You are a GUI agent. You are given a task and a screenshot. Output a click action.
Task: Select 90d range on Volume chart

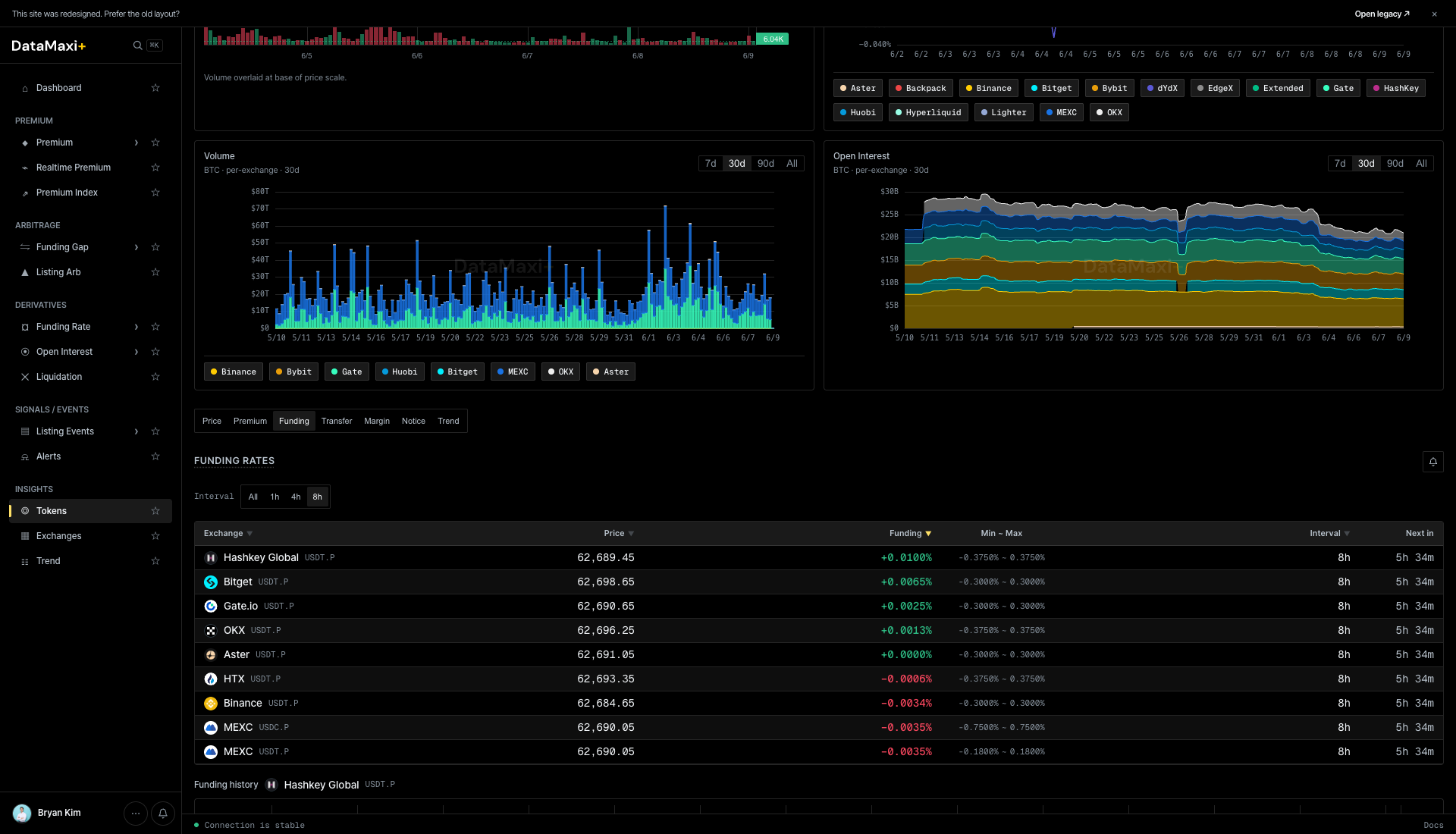pyautogui.click(x=766, y=164)
